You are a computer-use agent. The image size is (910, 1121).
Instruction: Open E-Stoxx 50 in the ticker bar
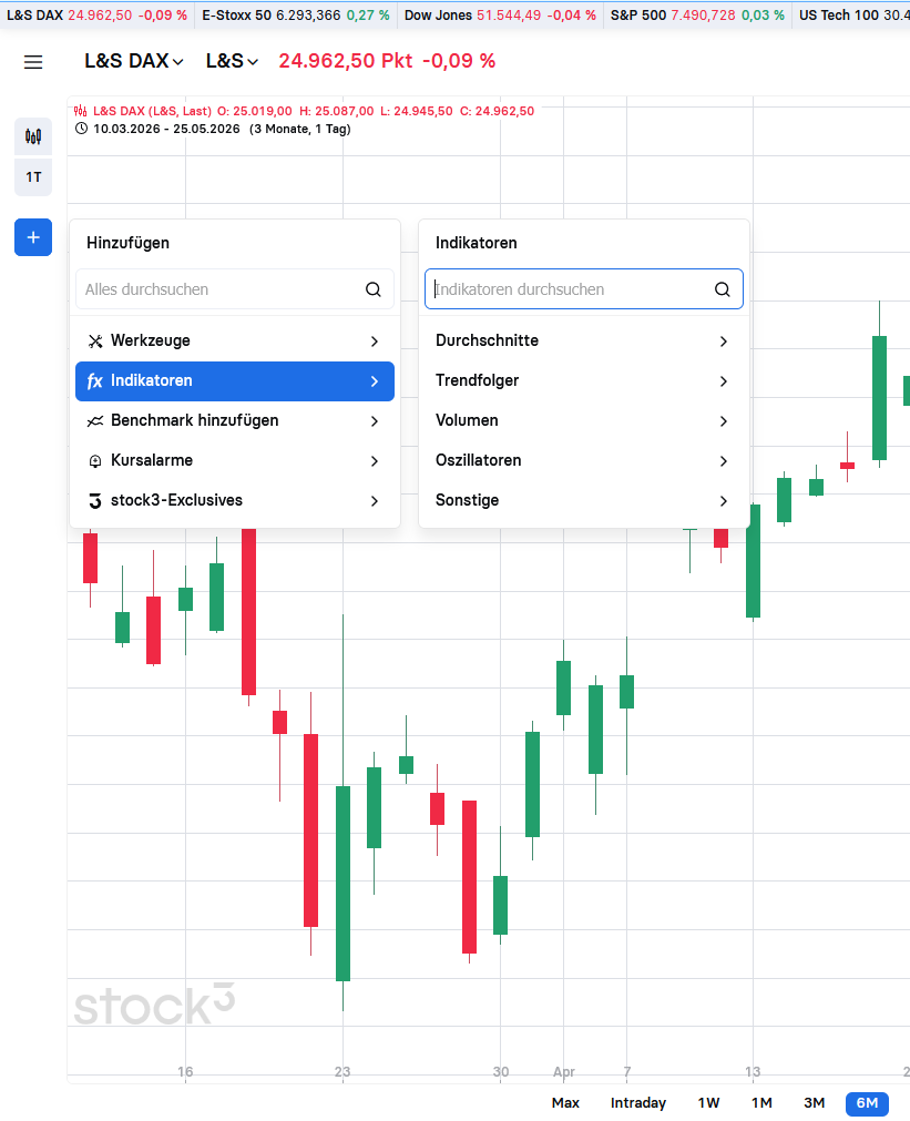(296, 15)
